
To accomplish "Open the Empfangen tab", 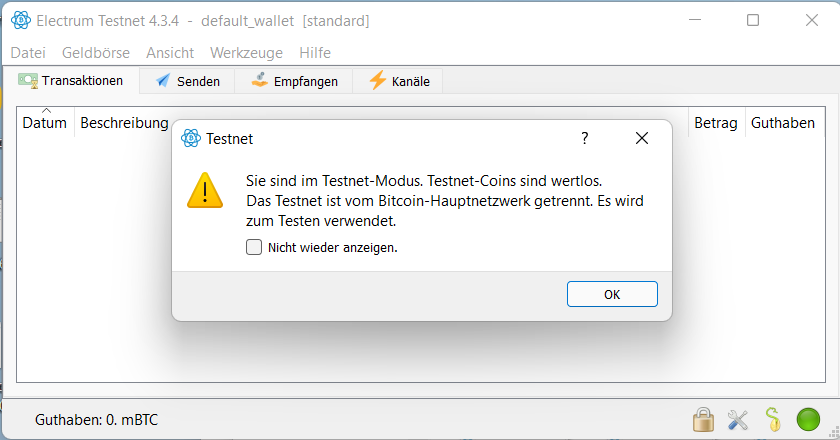I will [x=294, y=81].
